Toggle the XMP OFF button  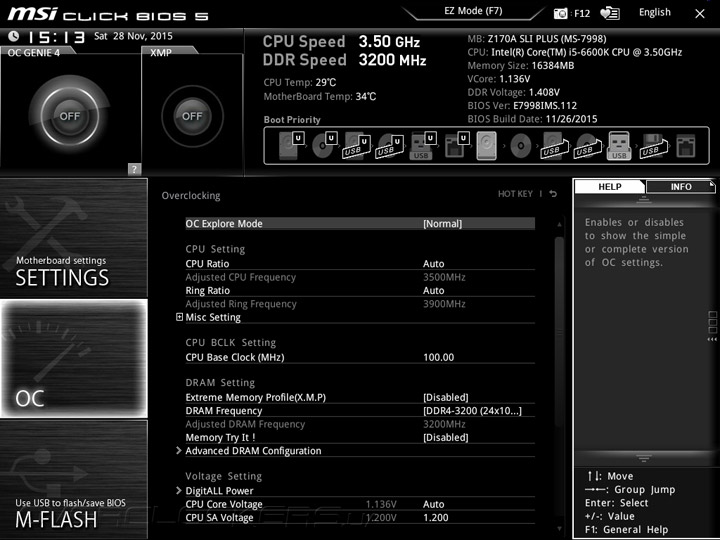tap(192, 116)
